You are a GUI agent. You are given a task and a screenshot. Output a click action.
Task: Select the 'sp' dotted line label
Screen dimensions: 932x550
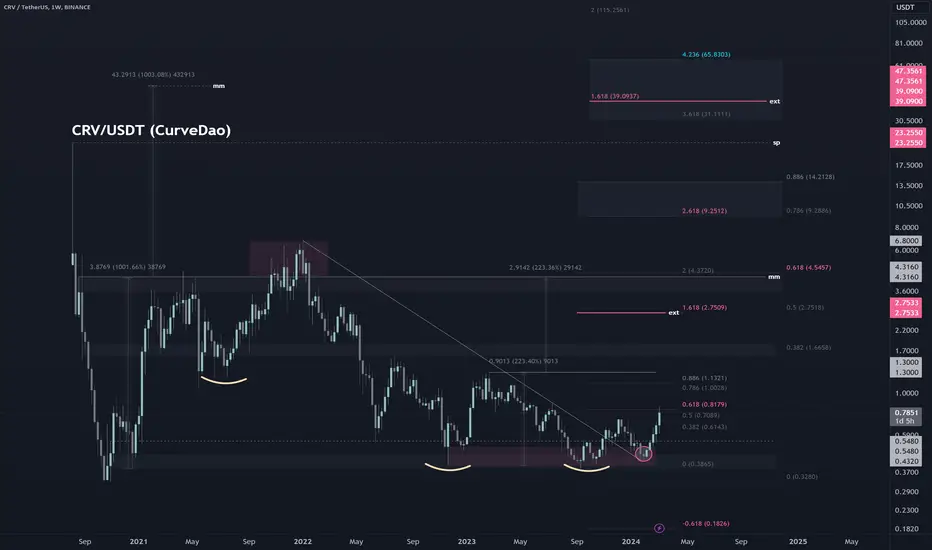click(776, 143)
